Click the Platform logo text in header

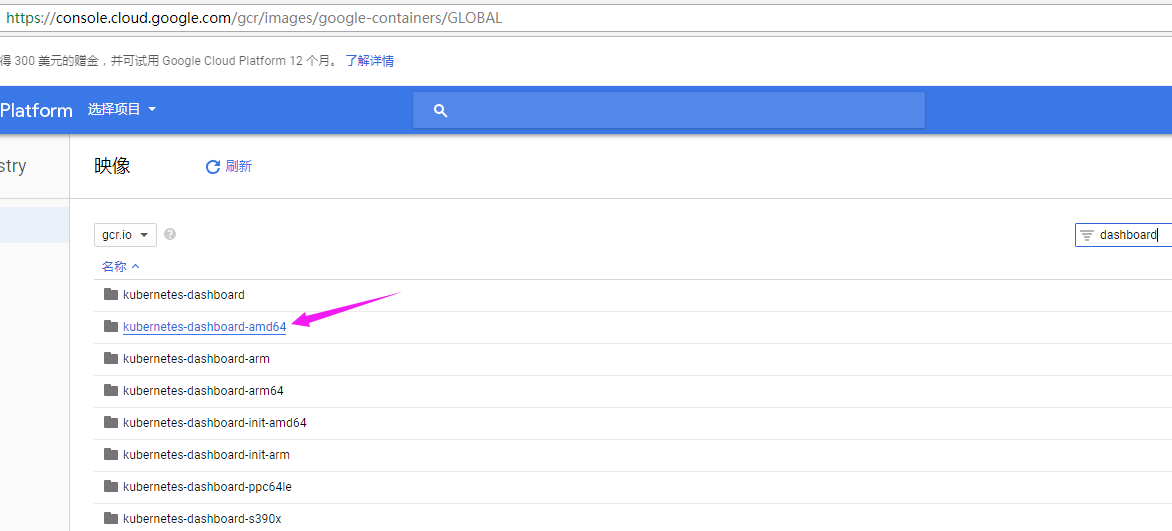click(x=36, y=111)
